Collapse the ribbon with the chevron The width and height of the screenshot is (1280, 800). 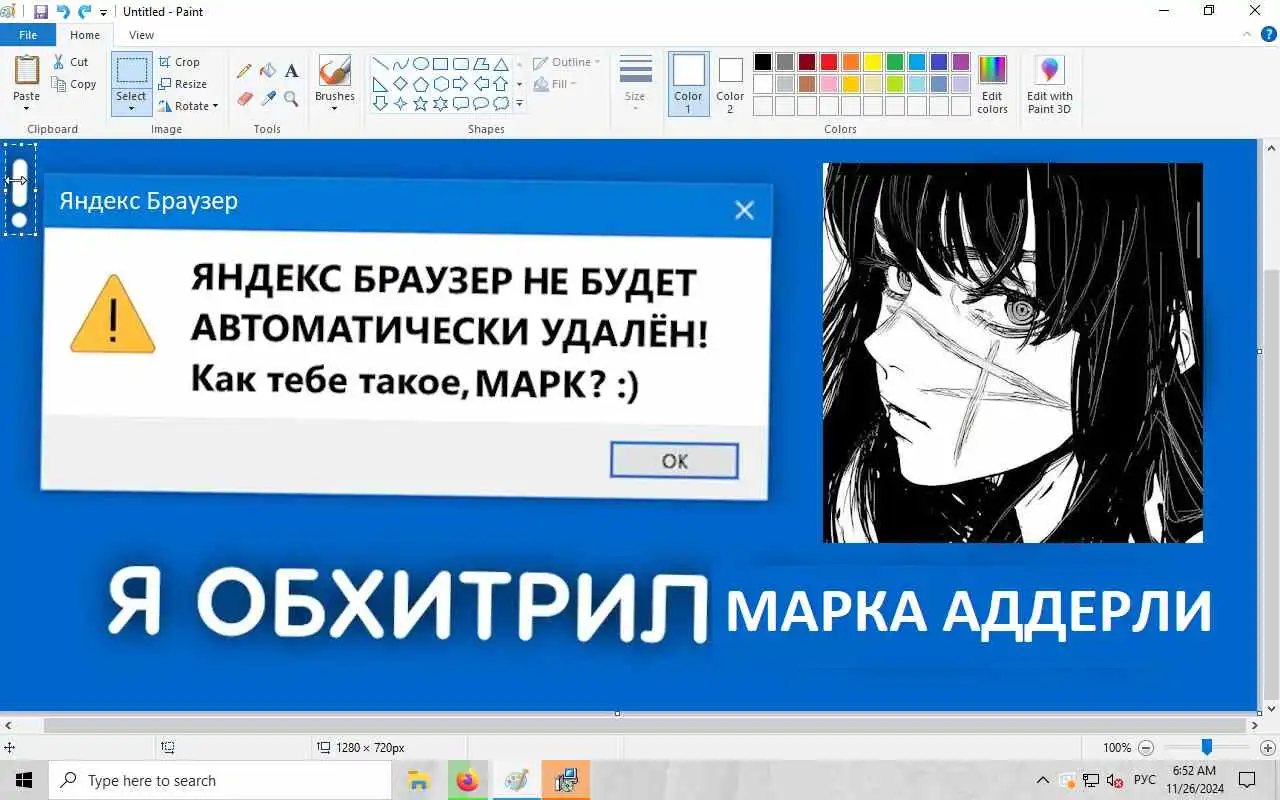(x=1249, y=34)
